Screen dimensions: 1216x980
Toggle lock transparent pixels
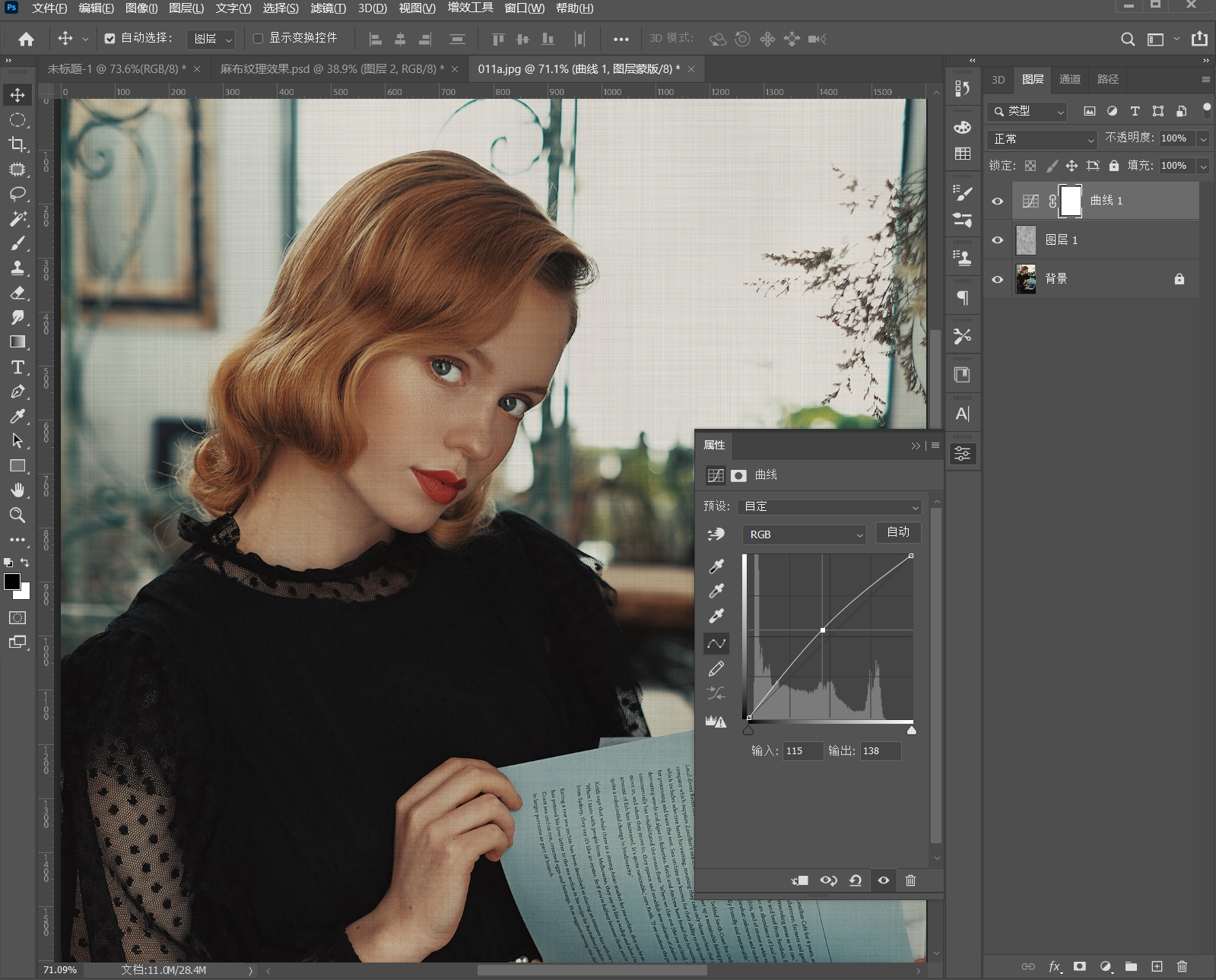[1030, 166]
